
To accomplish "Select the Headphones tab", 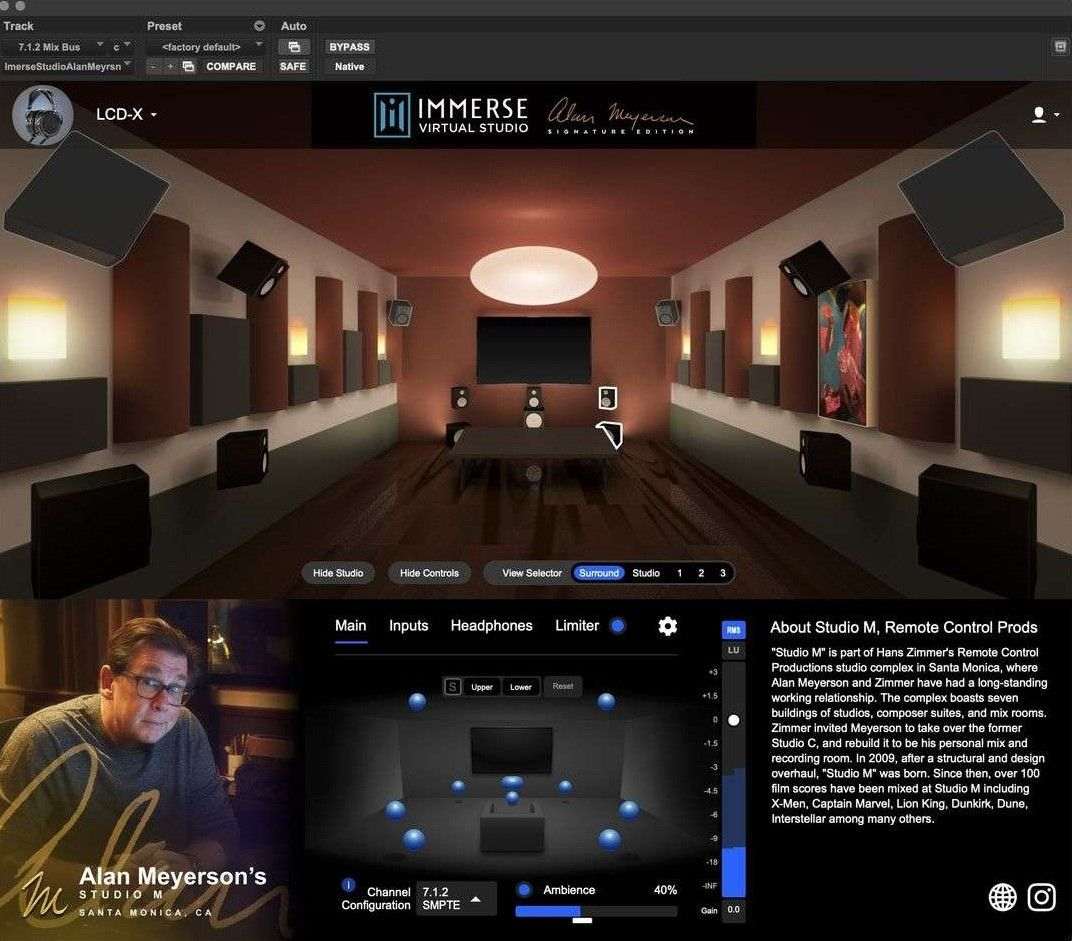I will pos(491,625).
